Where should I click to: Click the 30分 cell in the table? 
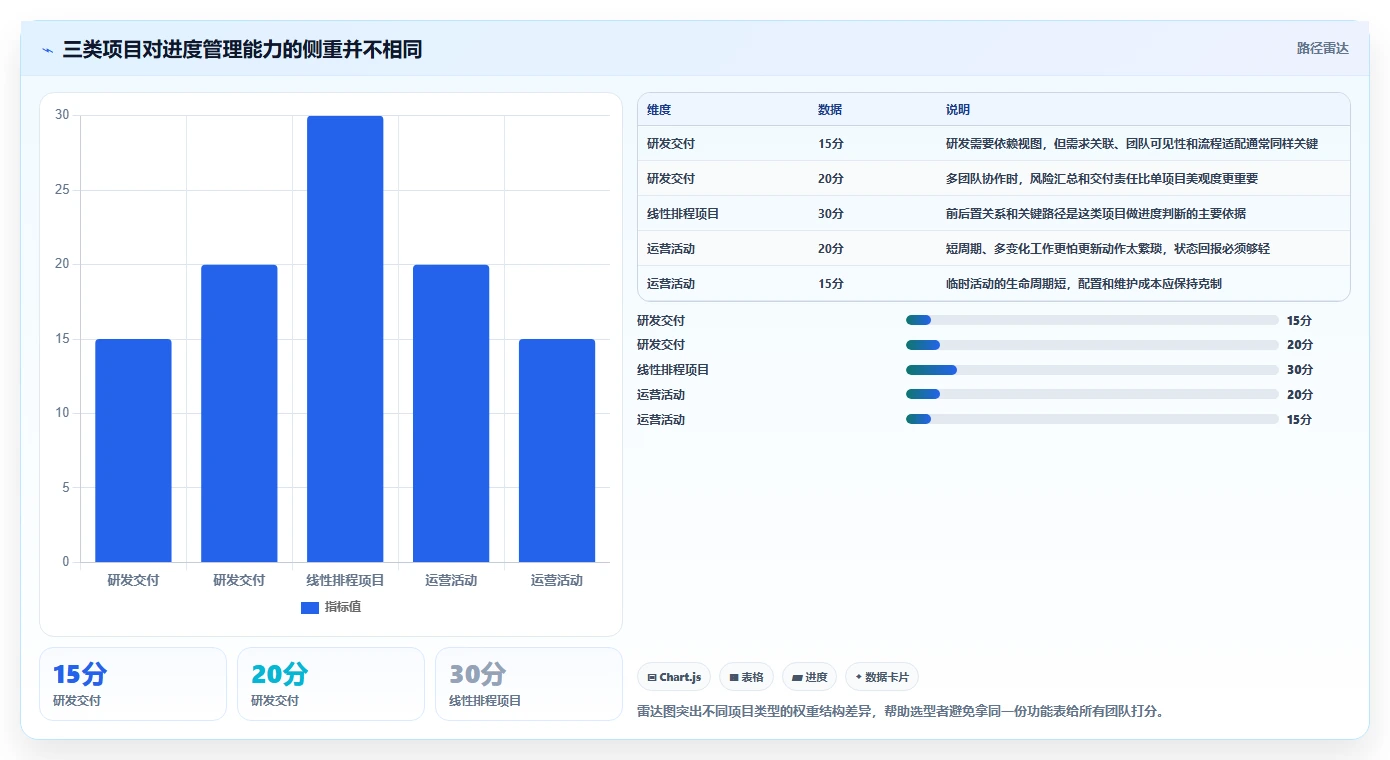click(831, 214)
